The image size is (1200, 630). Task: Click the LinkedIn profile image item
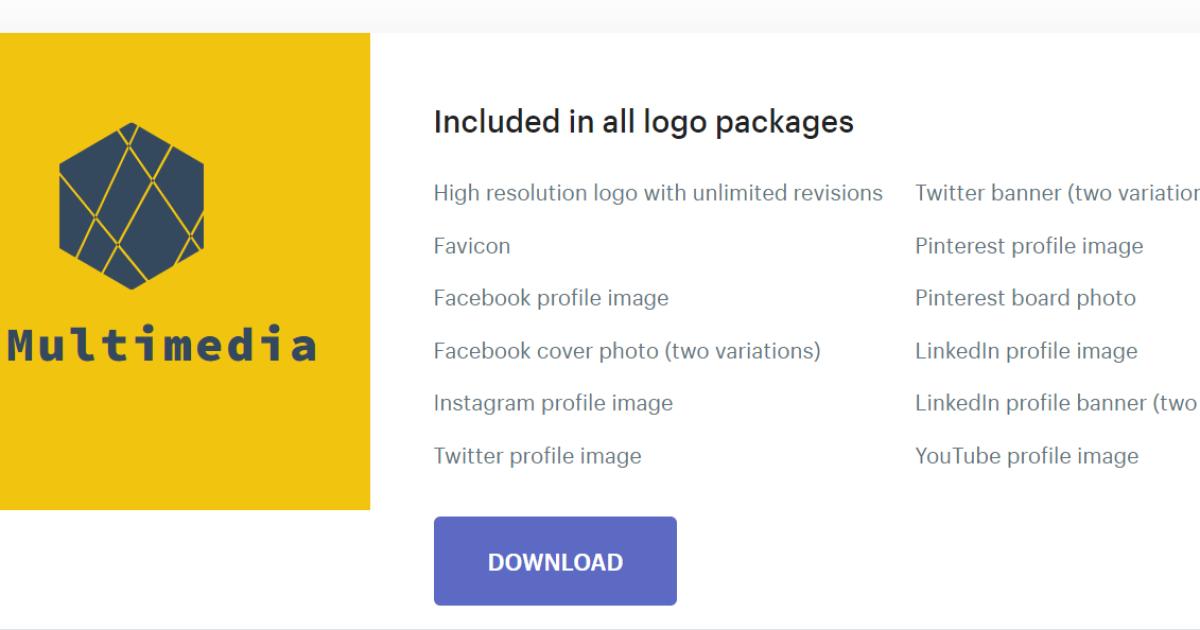[1026, 351]
